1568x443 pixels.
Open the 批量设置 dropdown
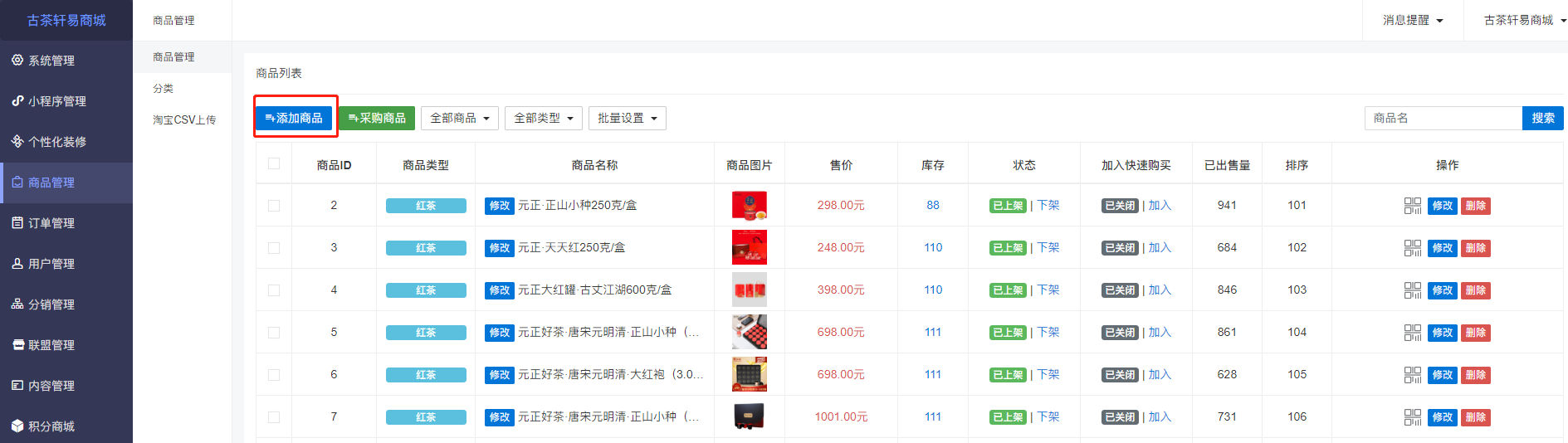(x=628, y=118)
